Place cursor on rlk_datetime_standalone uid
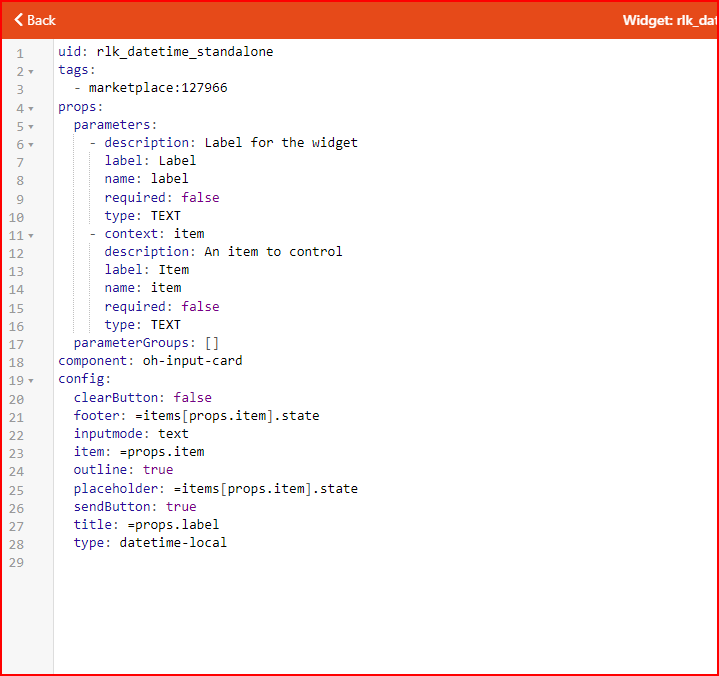 (x=184, y=52)
